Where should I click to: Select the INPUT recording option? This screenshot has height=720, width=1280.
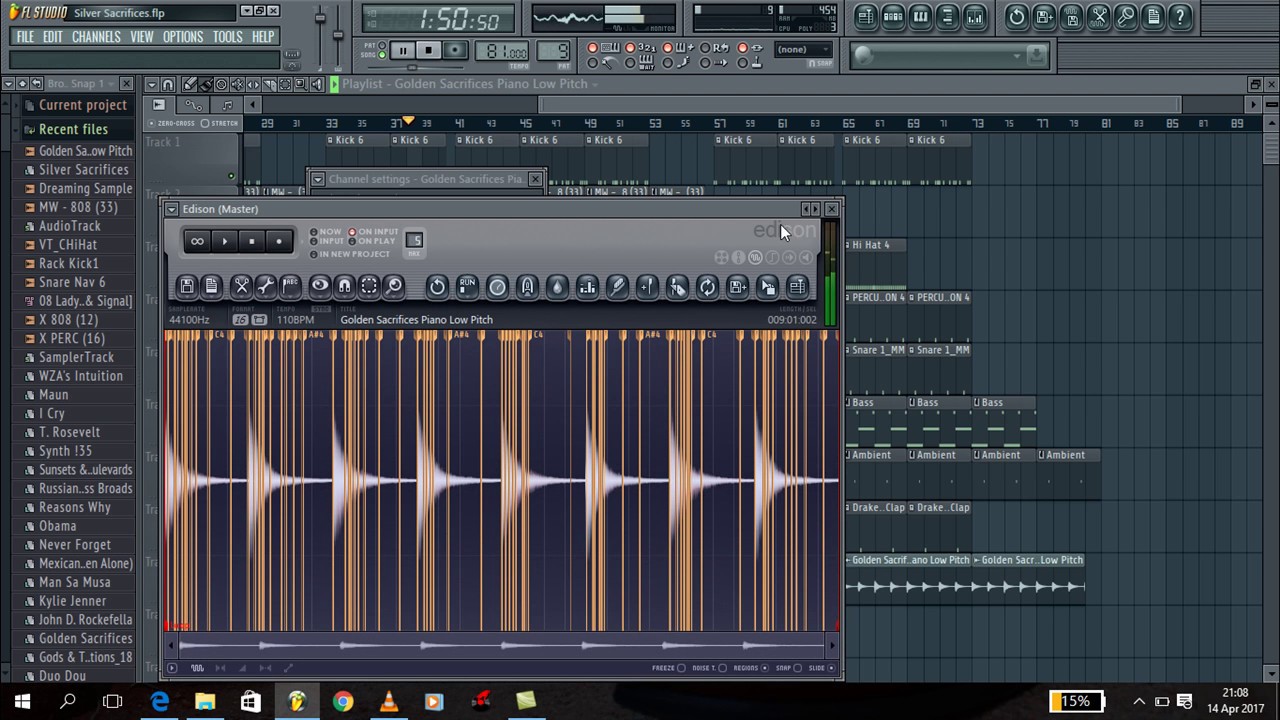[326, 241]
